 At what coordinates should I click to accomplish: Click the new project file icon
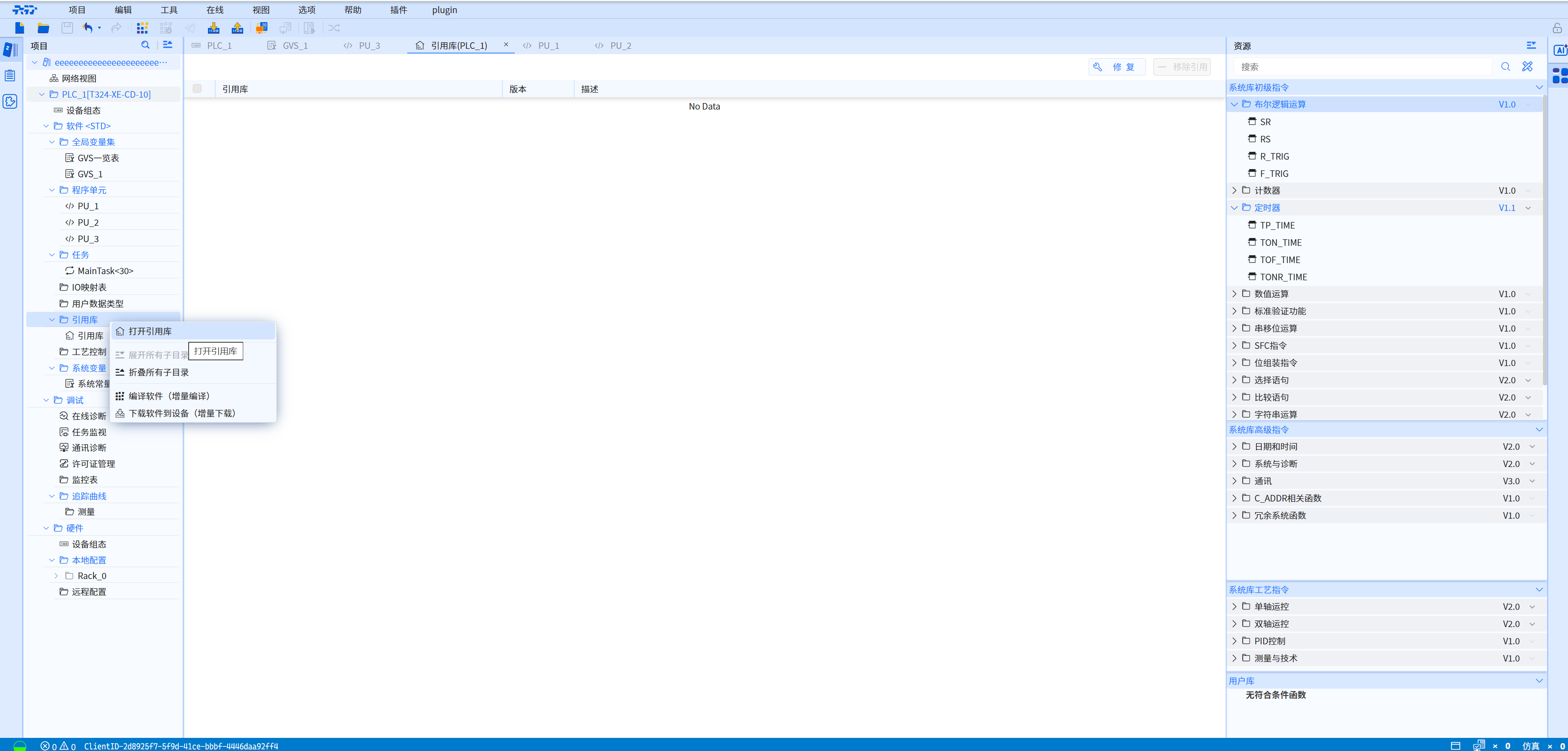point(19,27)
